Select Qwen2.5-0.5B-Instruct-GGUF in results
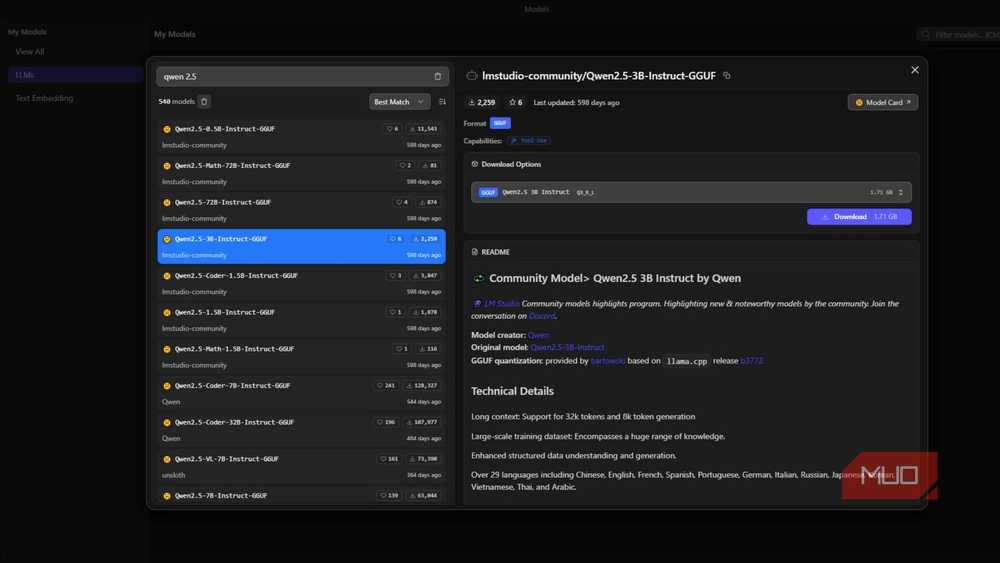Screen dimensions: 1000x563 tap(301, 136)
